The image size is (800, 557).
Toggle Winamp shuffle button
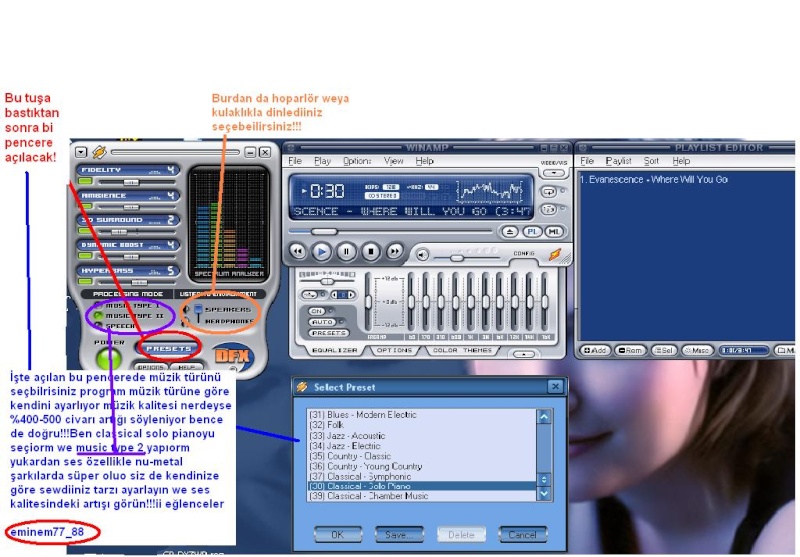point(549,210)
